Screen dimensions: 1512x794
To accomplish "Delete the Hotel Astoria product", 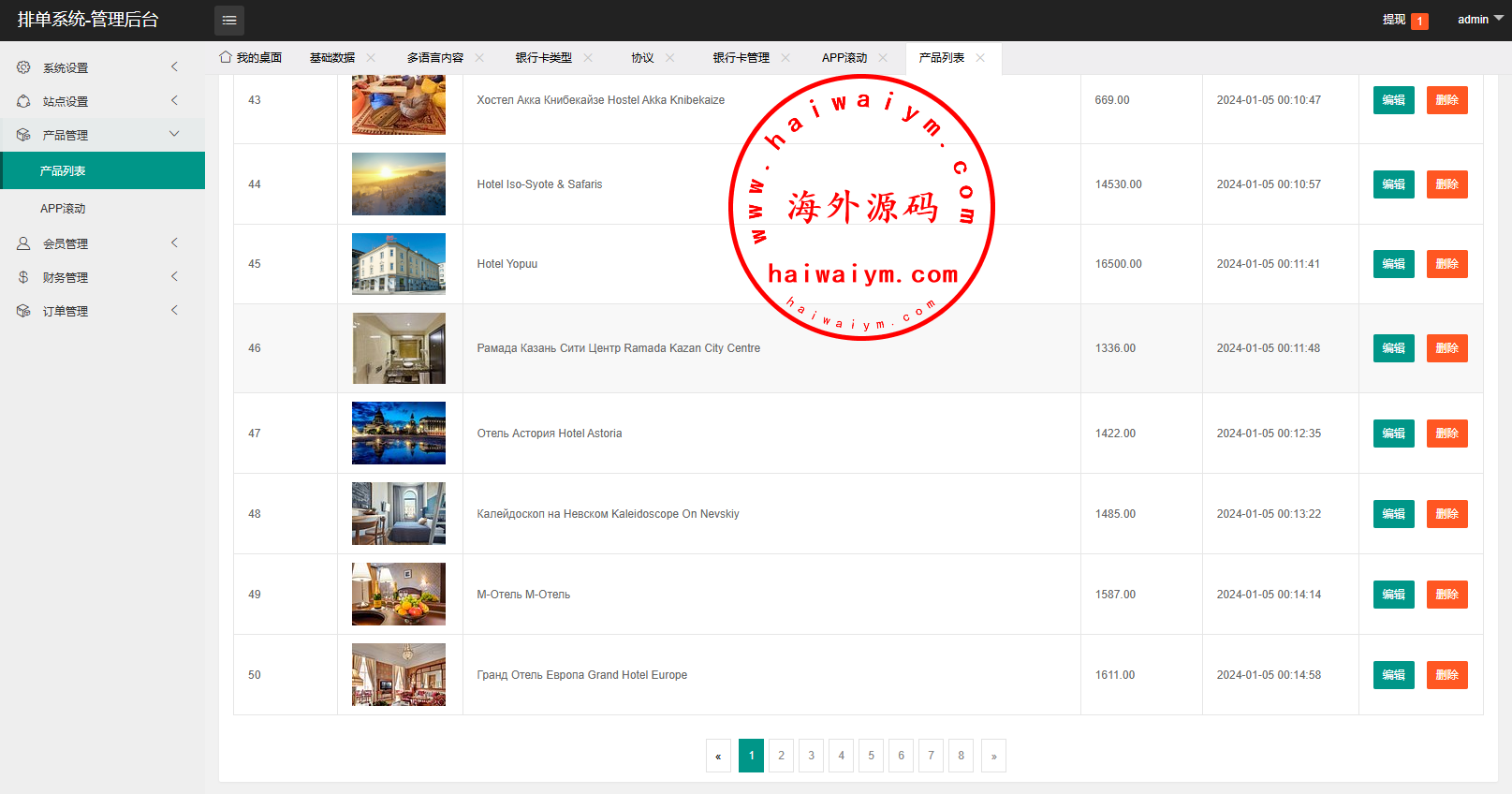I will point(1447,434).
